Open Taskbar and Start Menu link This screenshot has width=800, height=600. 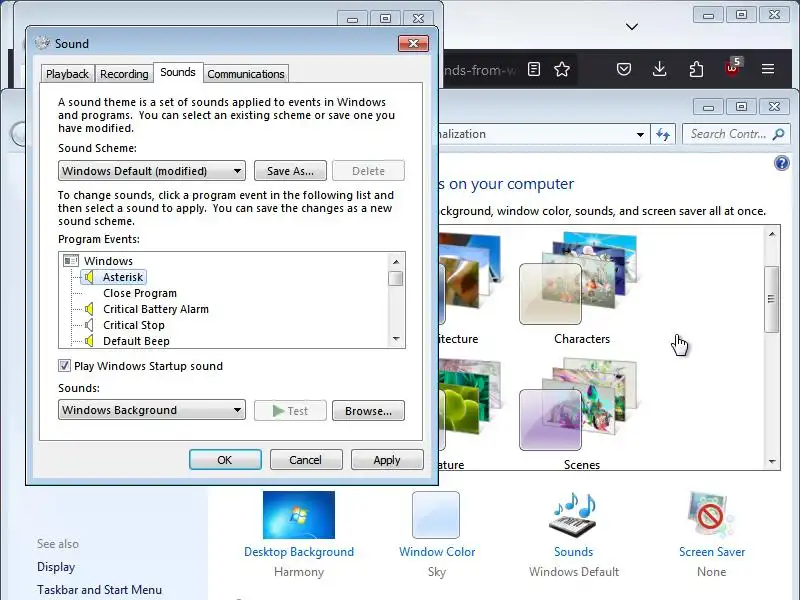[x=99, y=590]
